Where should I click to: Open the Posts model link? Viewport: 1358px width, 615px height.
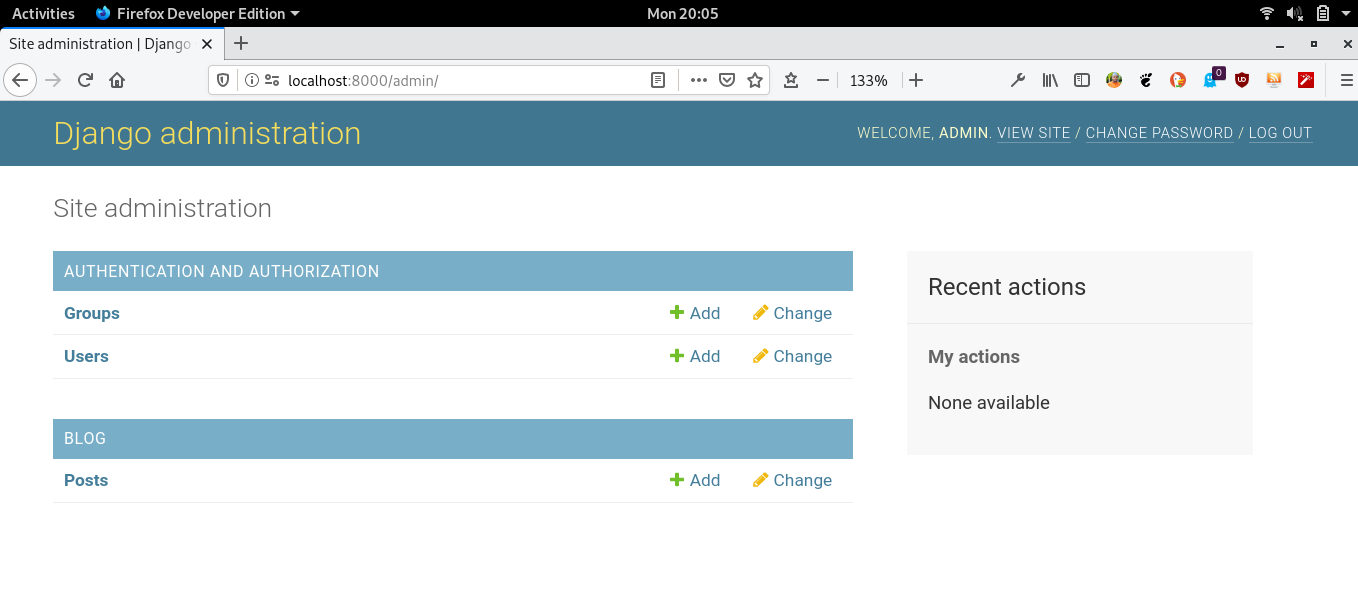[x=86, y=480]
